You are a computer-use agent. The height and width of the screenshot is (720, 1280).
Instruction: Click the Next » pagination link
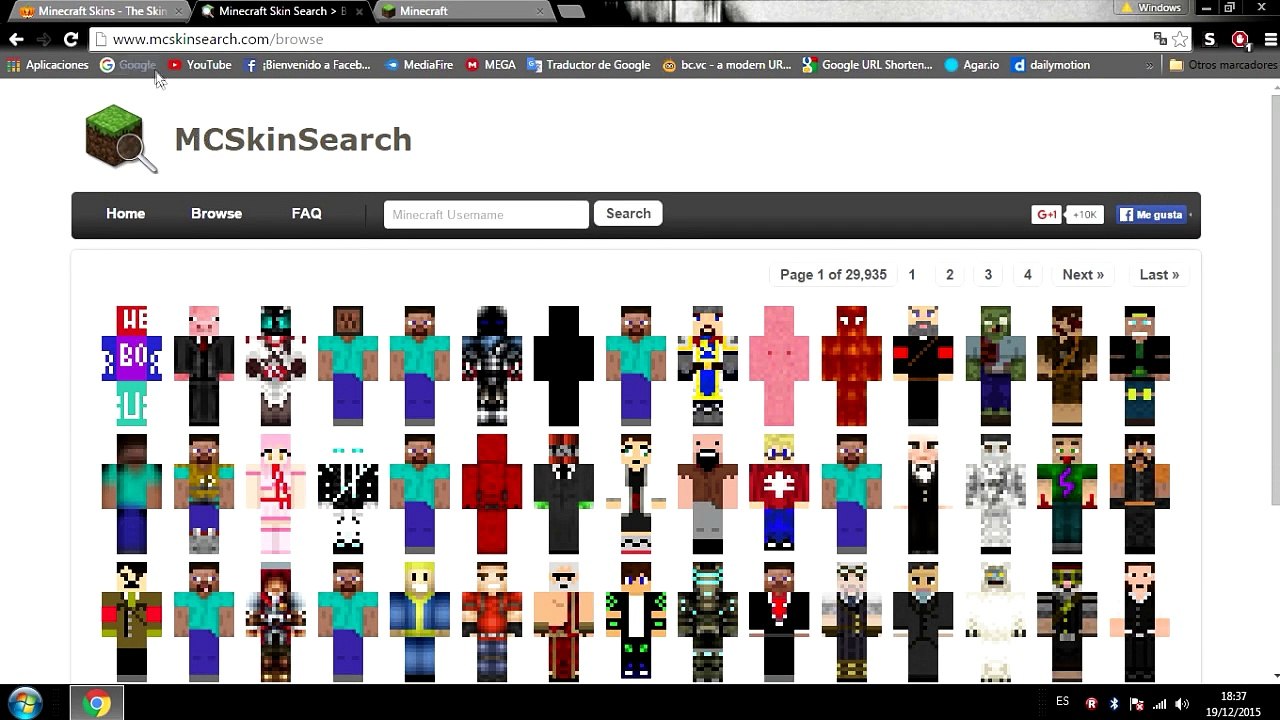point(1083,275)
